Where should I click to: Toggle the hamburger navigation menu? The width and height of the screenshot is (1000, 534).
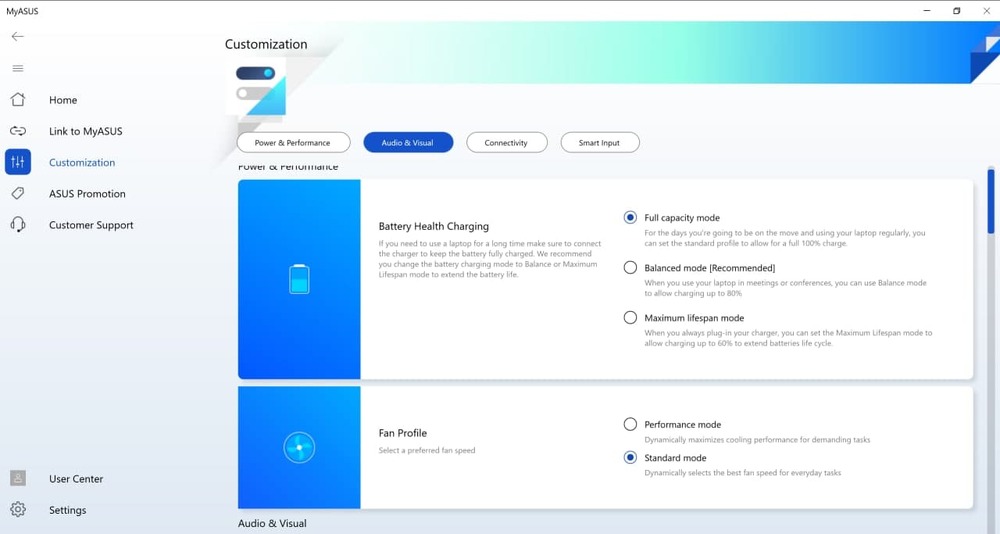click(18, 68)
